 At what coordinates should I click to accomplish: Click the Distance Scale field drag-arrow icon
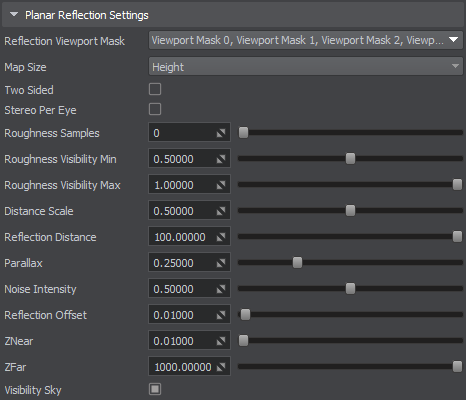221,211
